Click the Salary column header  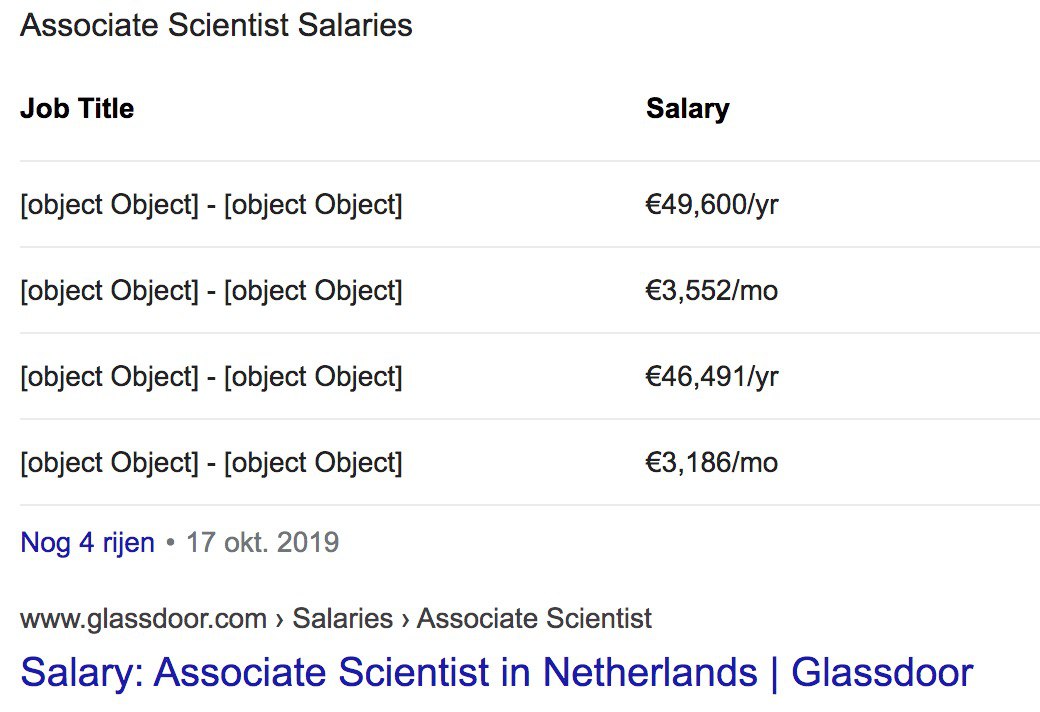[688, 109]
